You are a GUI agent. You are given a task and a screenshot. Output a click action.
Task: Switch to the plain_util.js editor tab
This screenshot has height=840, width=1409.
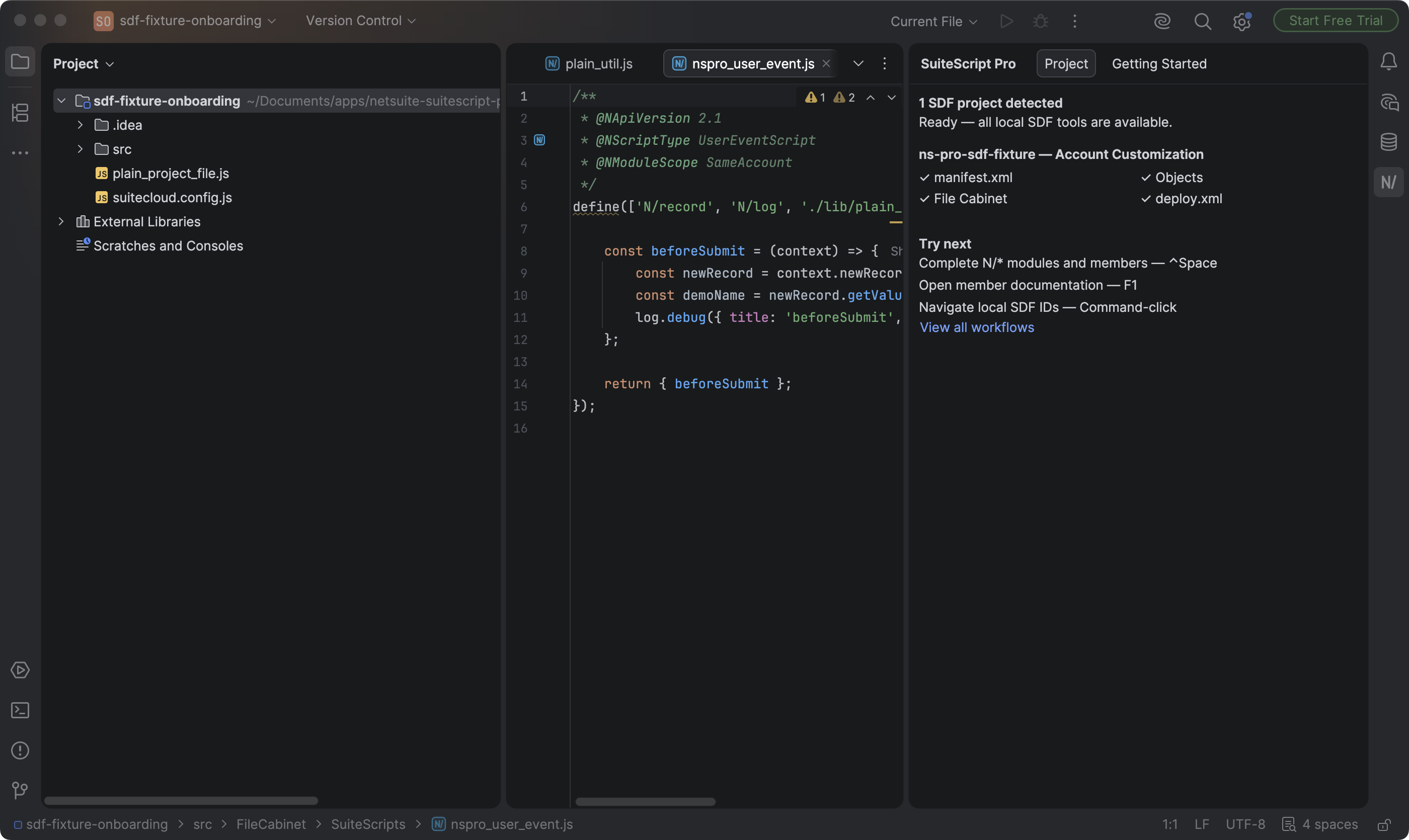[x=589, y=63]
